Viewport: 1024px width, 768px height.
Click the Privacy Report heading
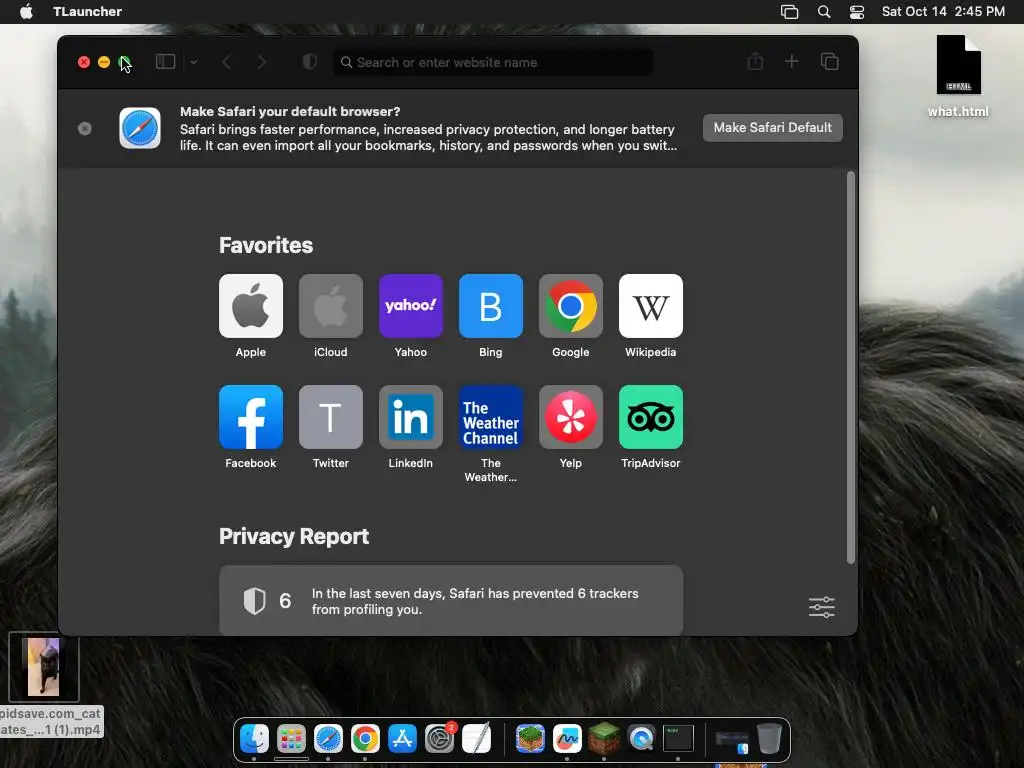click(294, 536)
